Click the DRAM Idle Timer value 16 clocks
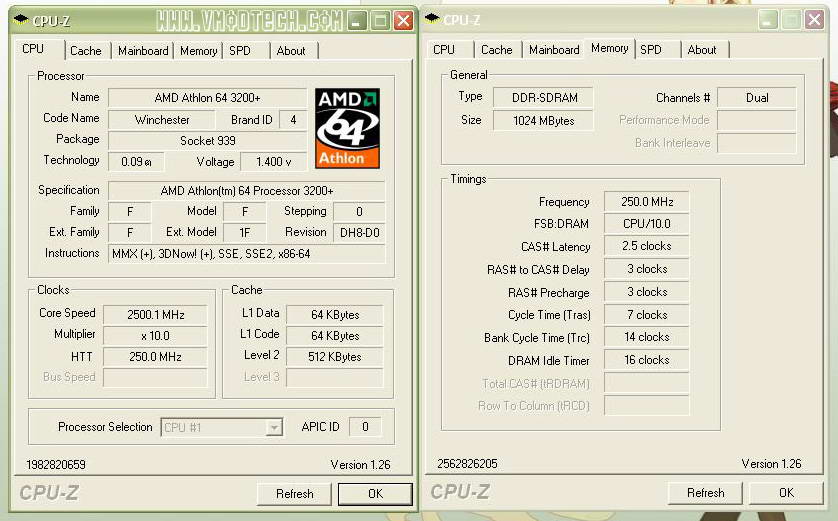Screen dimensions: 838x521 point(647,360)
